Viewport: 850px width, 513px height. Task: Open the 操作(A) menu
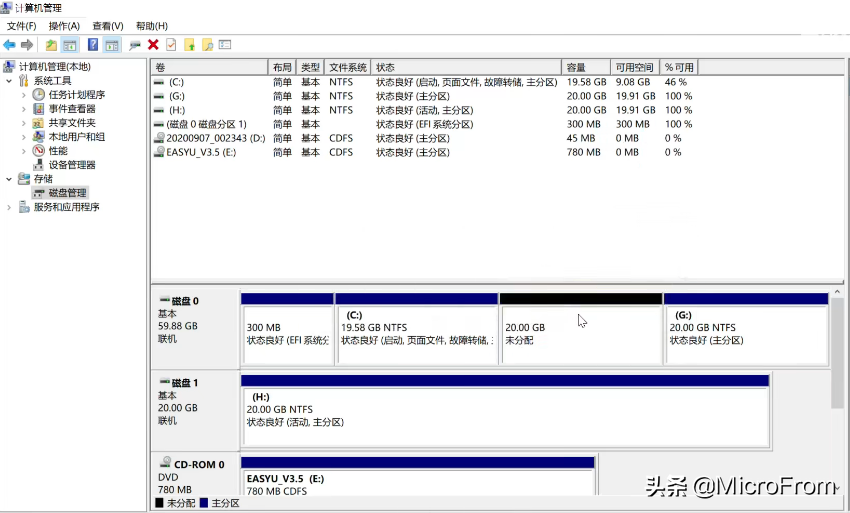[x=64, y=26]
